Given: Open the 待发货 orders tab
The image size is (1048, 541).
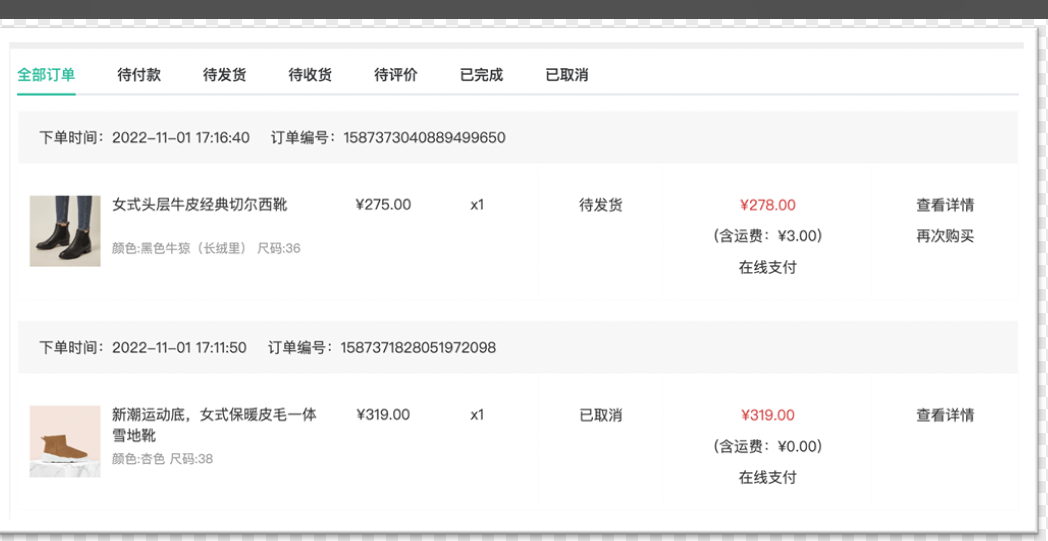Looking at the screenshot, I should coord(225,75).
